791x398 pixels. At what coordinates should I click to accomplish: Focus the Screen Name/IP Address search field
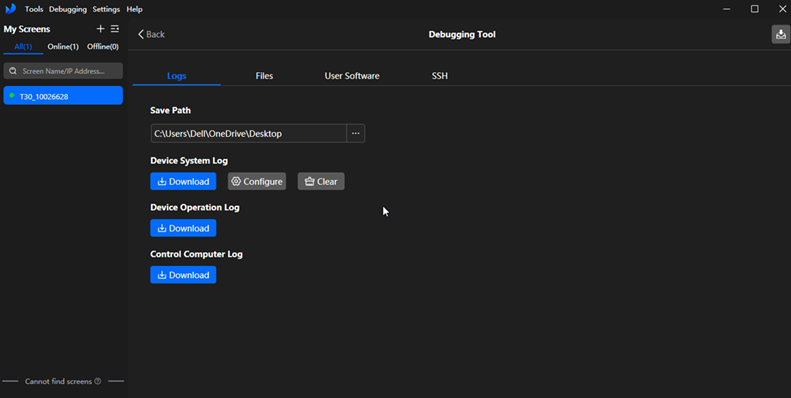(63, 71)
